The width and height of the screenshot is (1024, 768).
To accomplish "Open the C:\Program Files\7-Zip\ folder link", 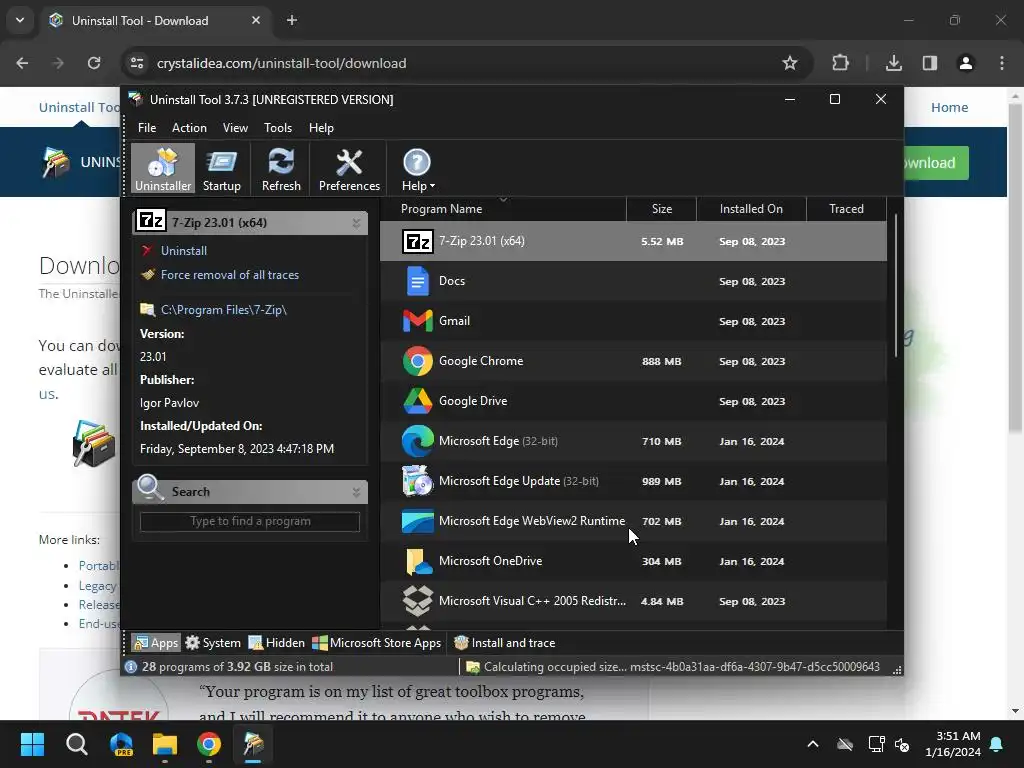I will point(224,310).
